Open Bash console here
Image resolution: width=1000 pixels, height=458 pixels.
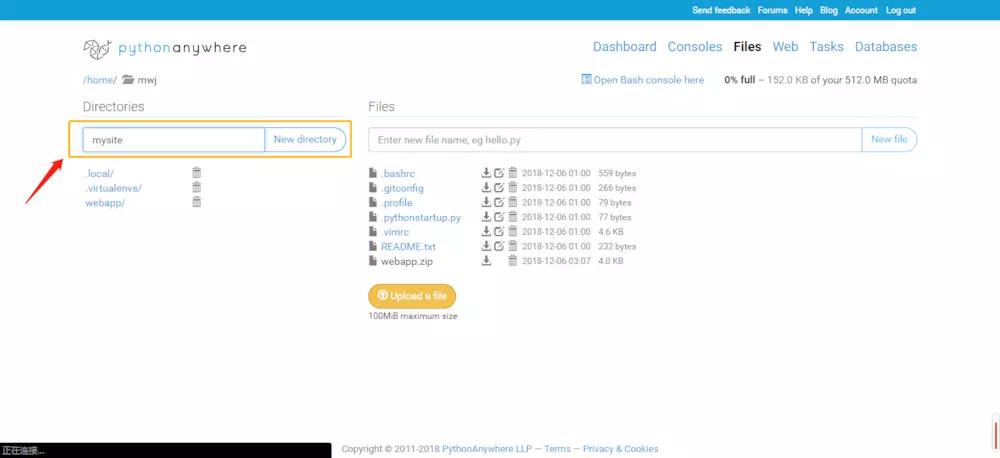[x=643, y=80]
